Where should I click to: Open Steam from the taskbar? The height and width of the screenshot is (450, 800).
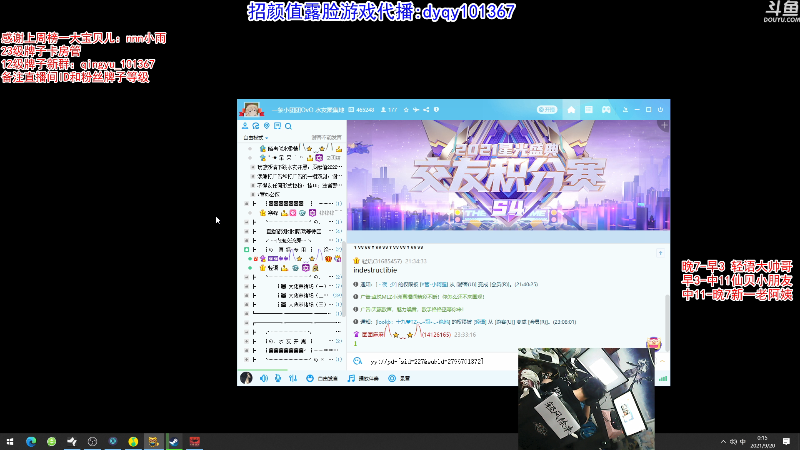[x=174, y=441]
